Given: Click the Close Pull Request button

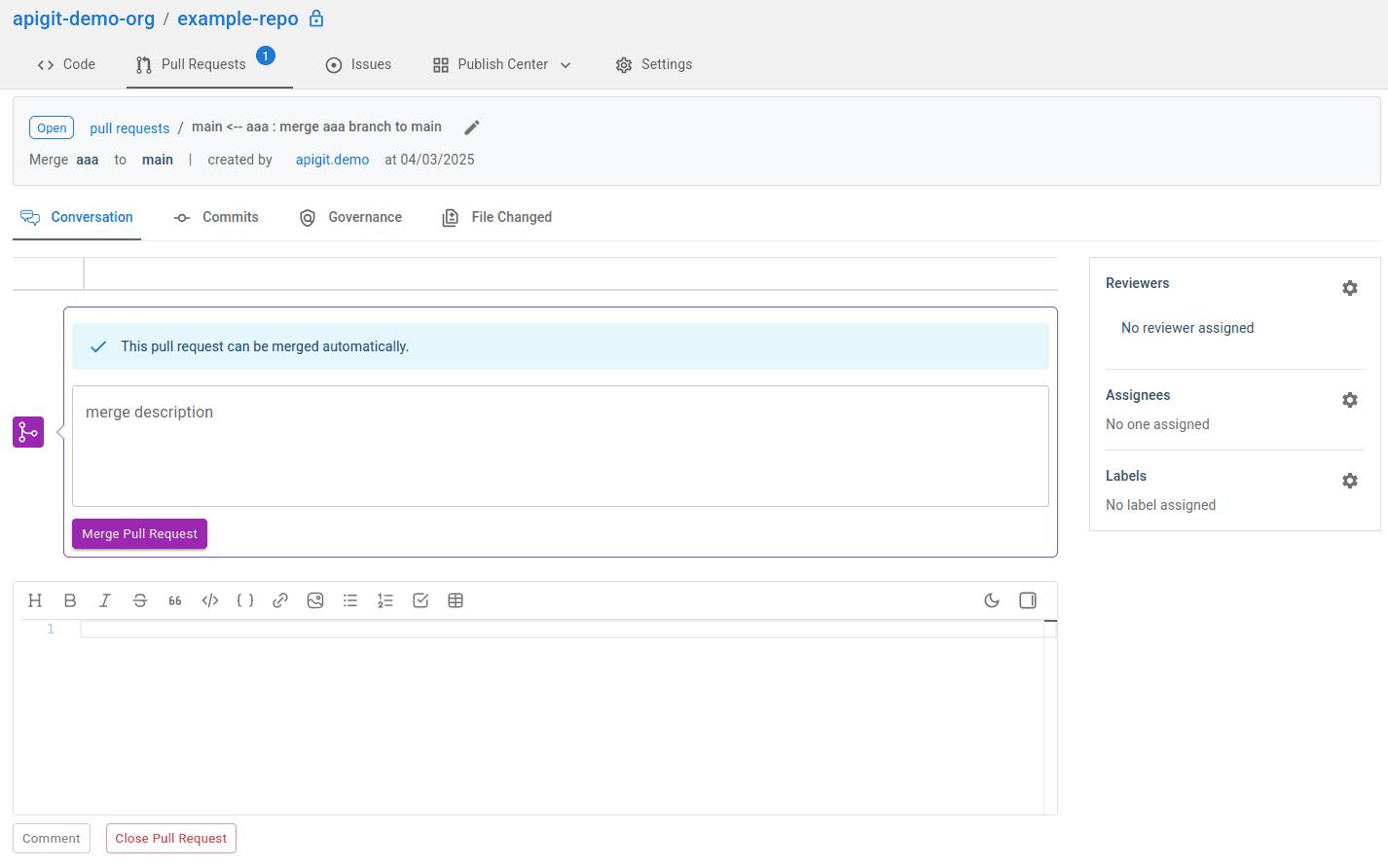Looking at the screenshot, I should (x=171, y=839).
